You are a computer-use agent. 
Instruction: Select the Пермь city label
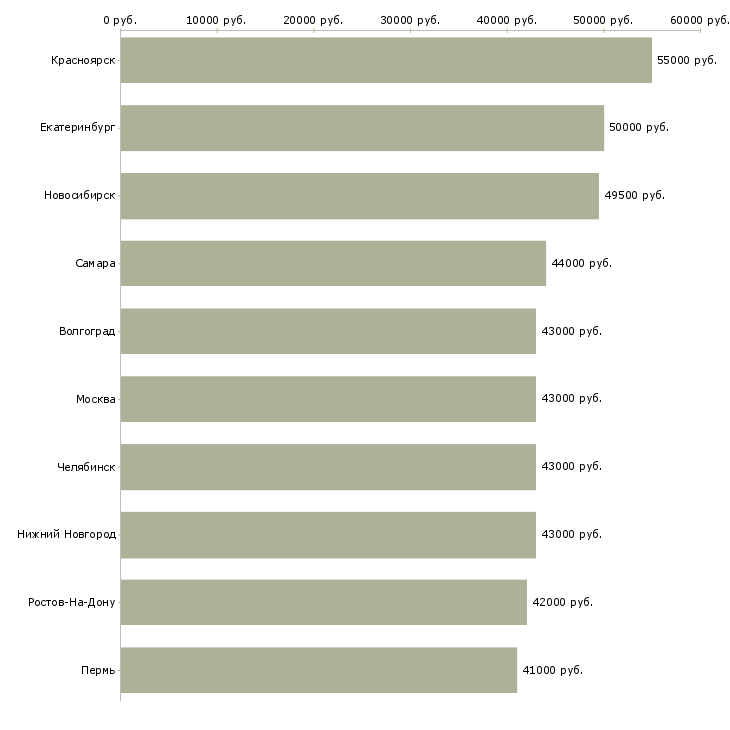click(98, 670)
